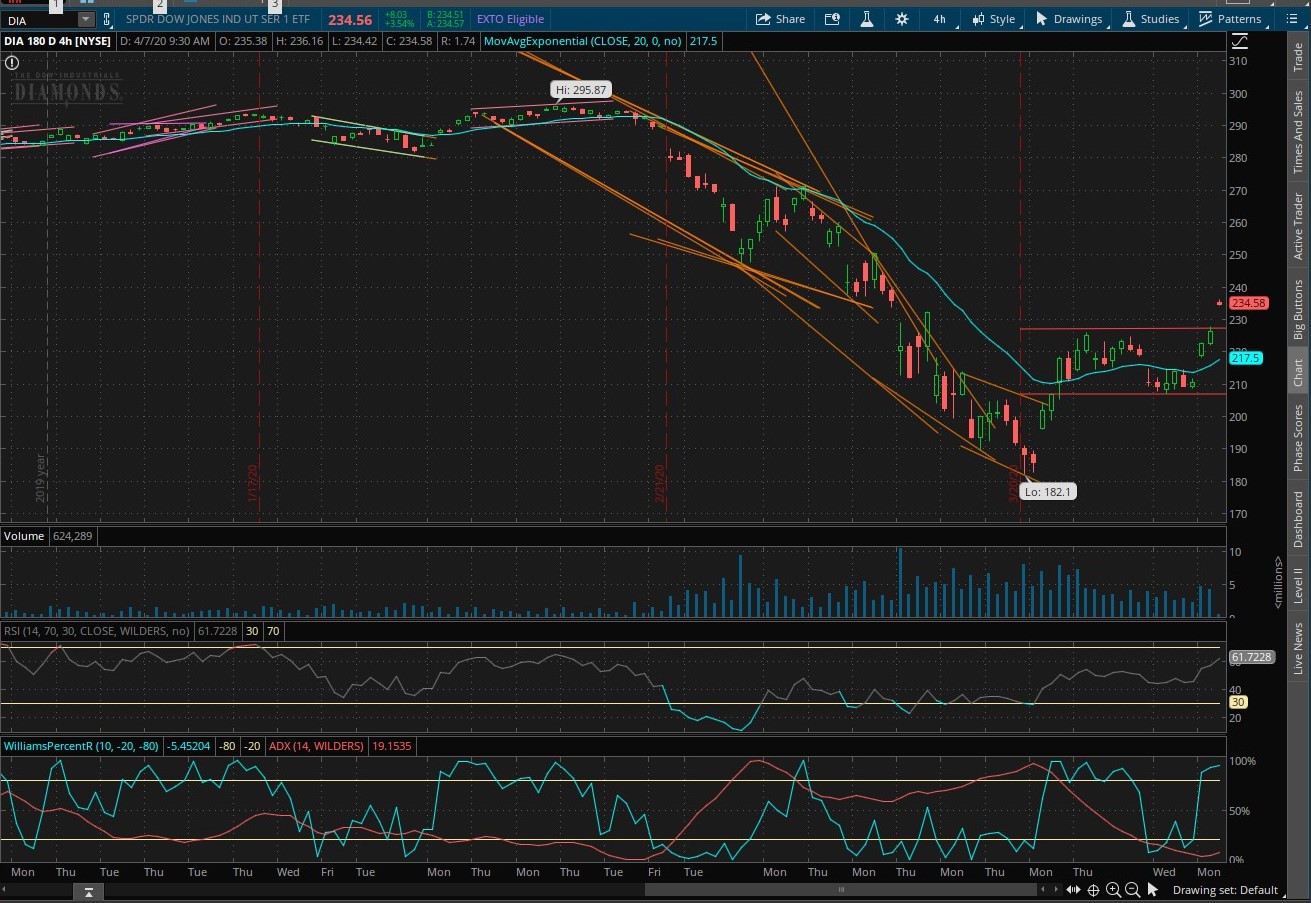Open the Phase Scores side tab
Screen dimensions: 1311x903
click(1298, 438)
